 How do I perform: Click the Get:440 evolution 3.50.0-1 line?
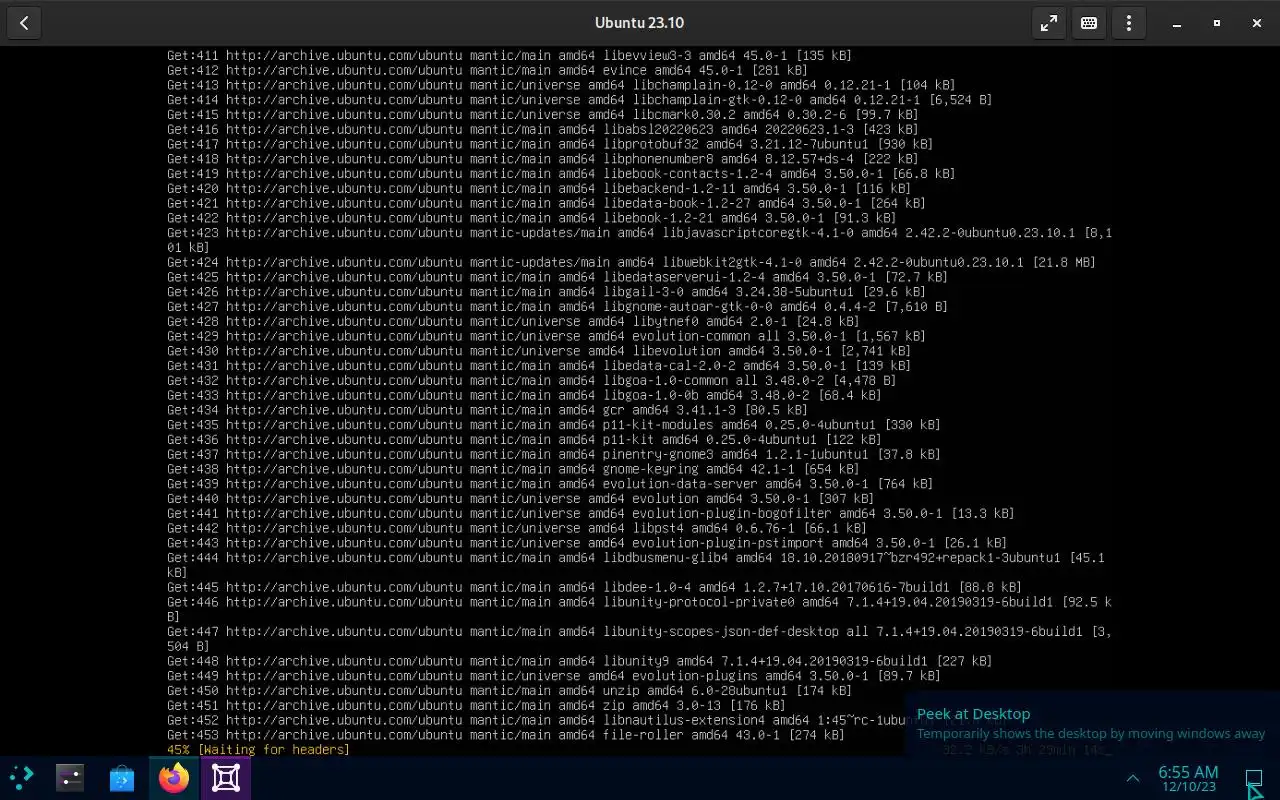tap(521, 499)
